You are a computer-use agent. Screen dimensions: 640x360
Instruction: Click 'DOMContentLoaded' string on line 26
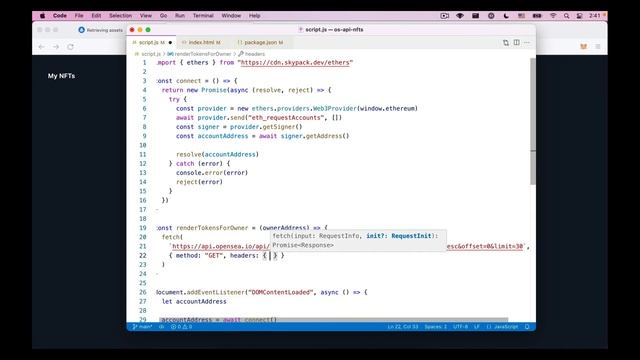[281, 292]
